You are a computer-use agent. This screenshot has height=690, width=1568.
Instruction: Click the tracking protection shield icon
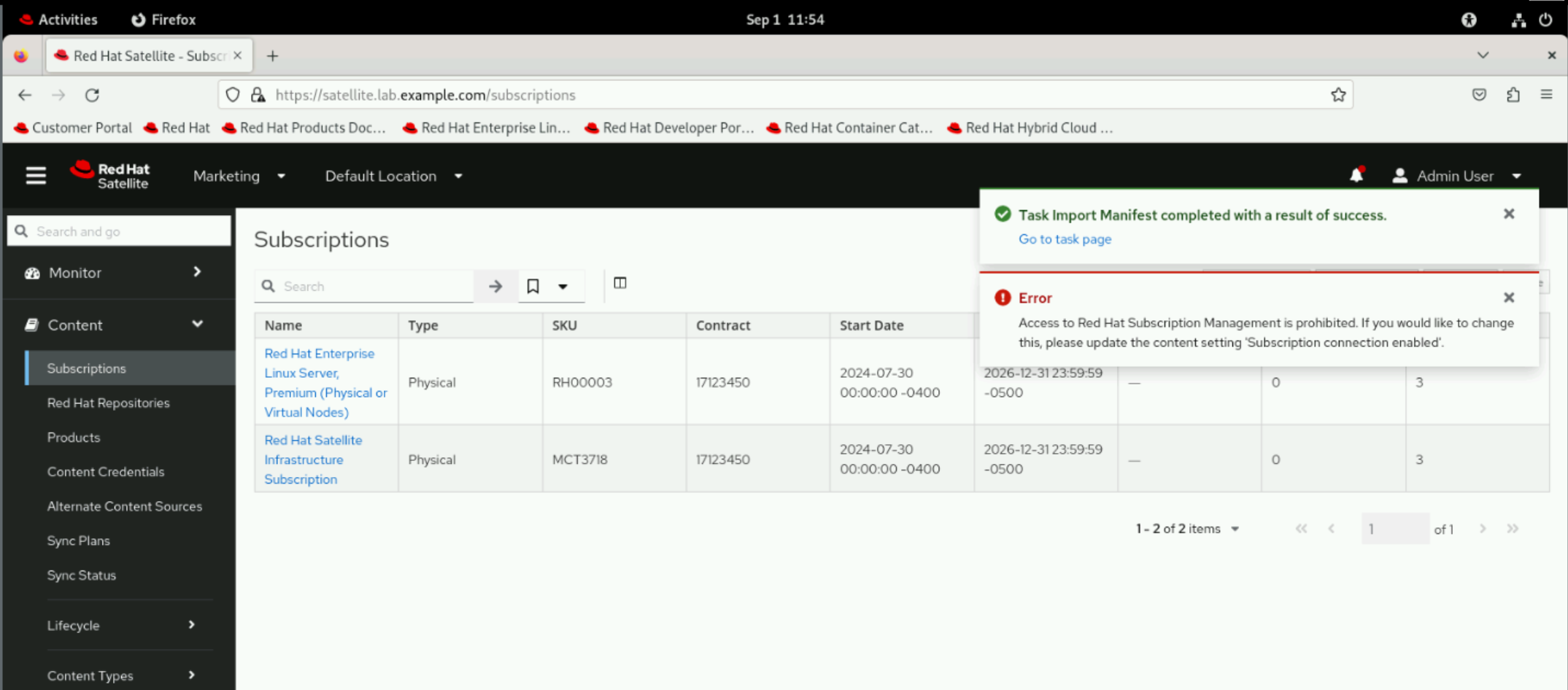(233, 95)
